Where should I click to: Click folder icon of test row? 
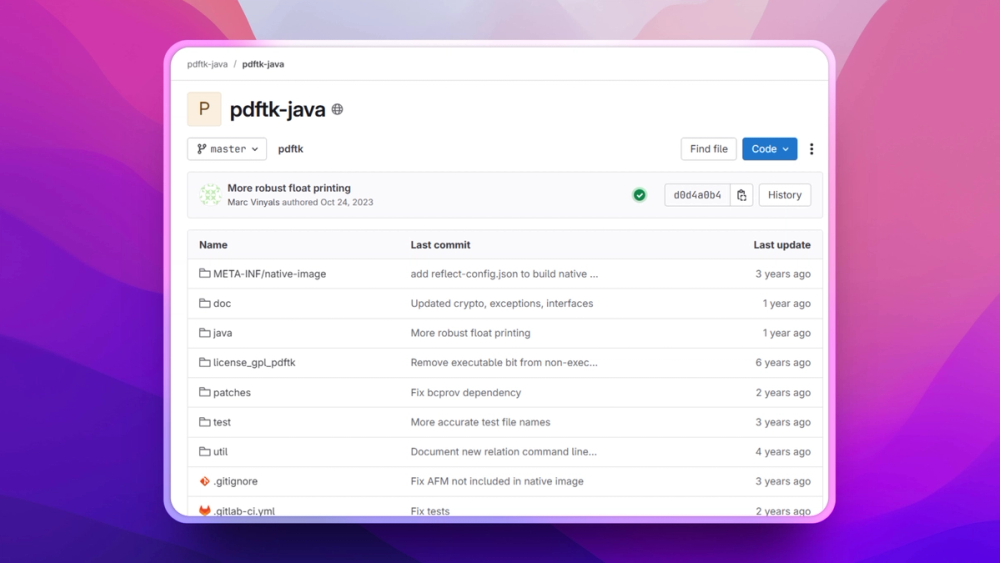click(204, 422)
